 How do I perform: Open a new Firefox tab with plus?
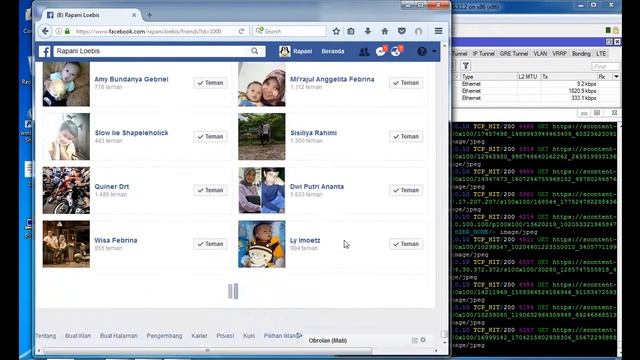coord(149,15)
